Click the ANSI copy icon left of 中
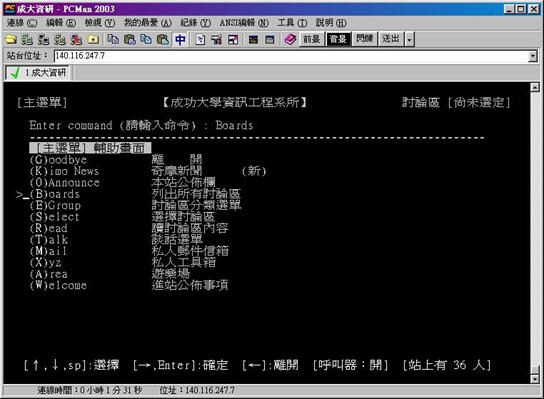544x399 pixels. point(146,40)
